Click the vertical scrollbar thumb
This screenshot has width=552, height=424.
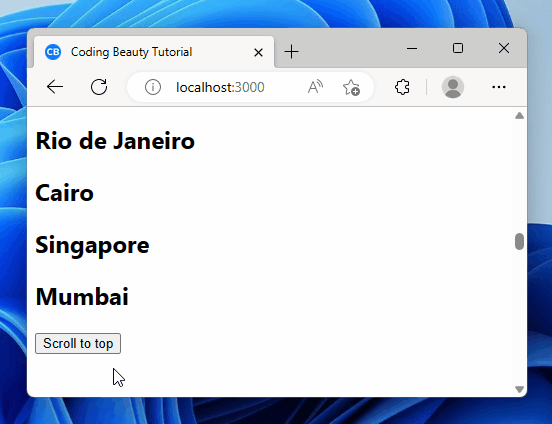[x=519, y=242]
